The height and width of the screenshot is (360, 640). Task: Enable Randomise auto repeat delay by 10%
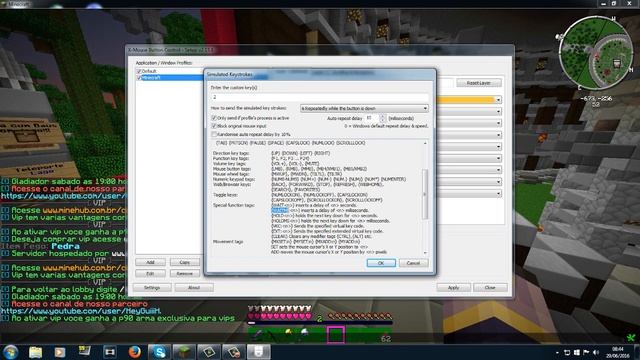click(x=214, y=134)
